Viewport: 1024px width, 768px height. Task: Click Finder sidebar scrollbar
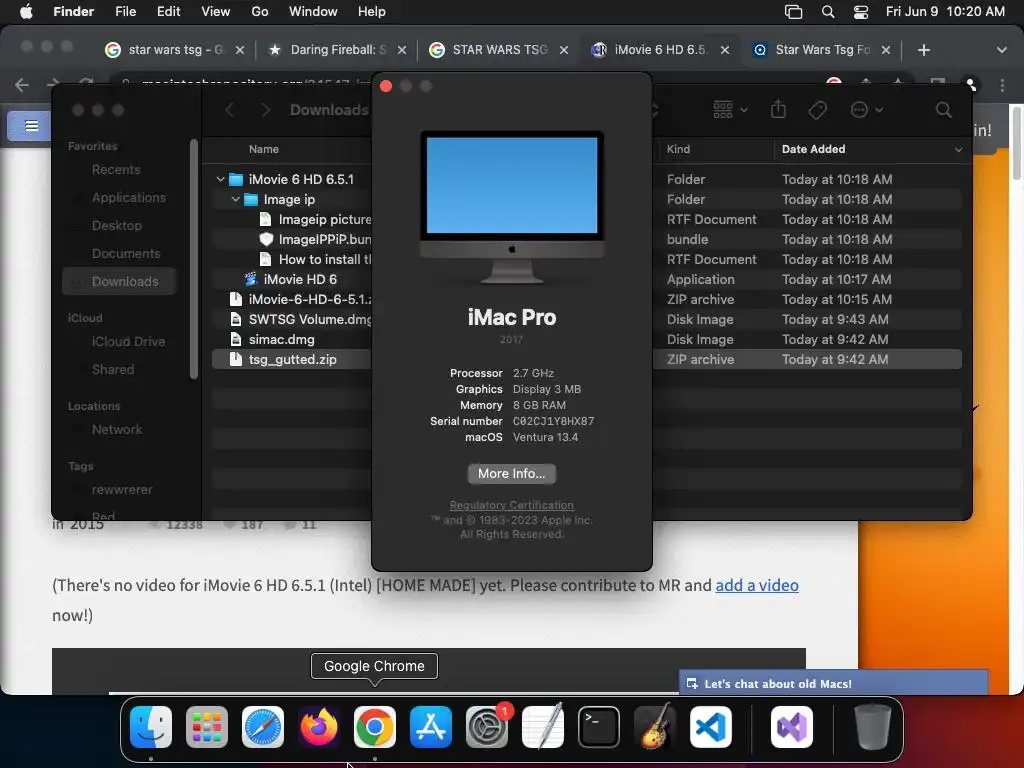click(193, 259)
